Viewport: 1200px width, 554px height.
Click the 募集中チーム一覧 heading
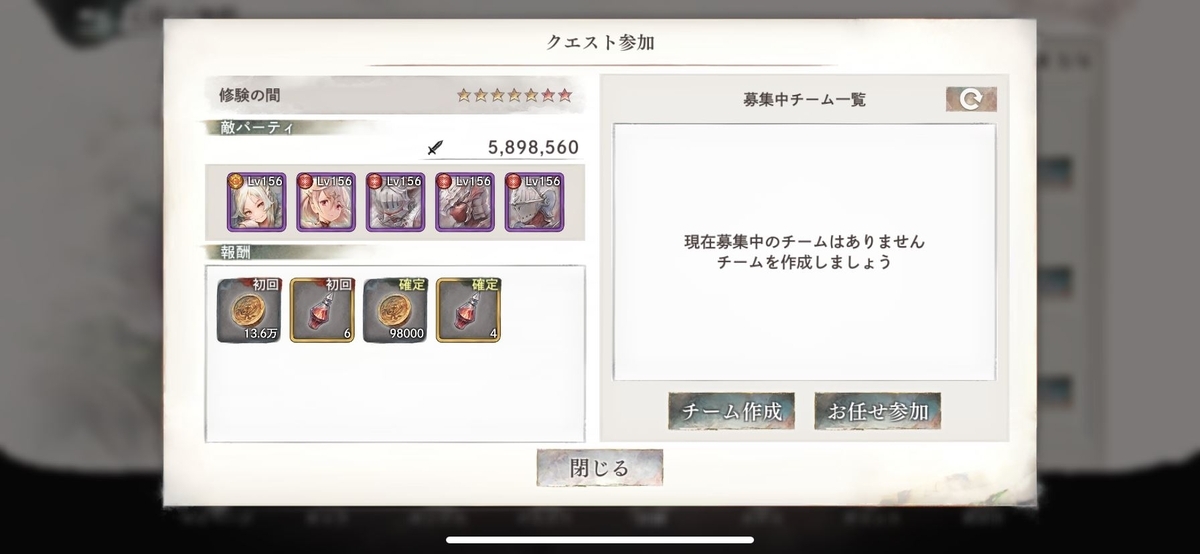pos(805,99)
